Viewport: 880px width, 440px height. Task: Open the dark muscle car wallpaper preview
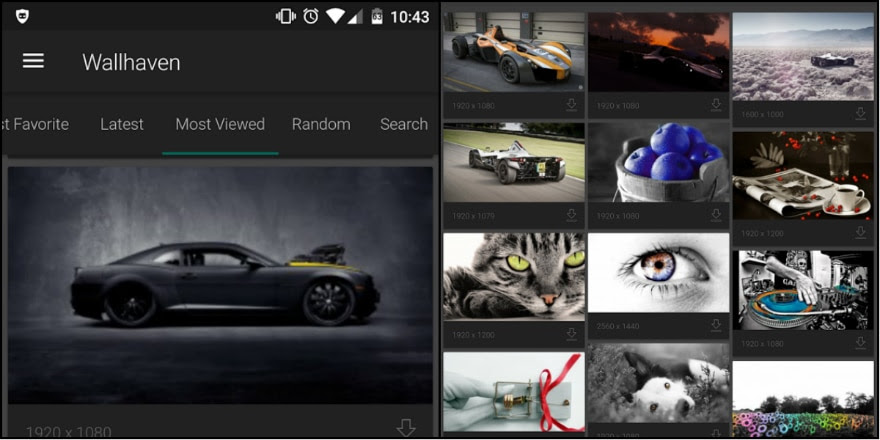point(220,285)
